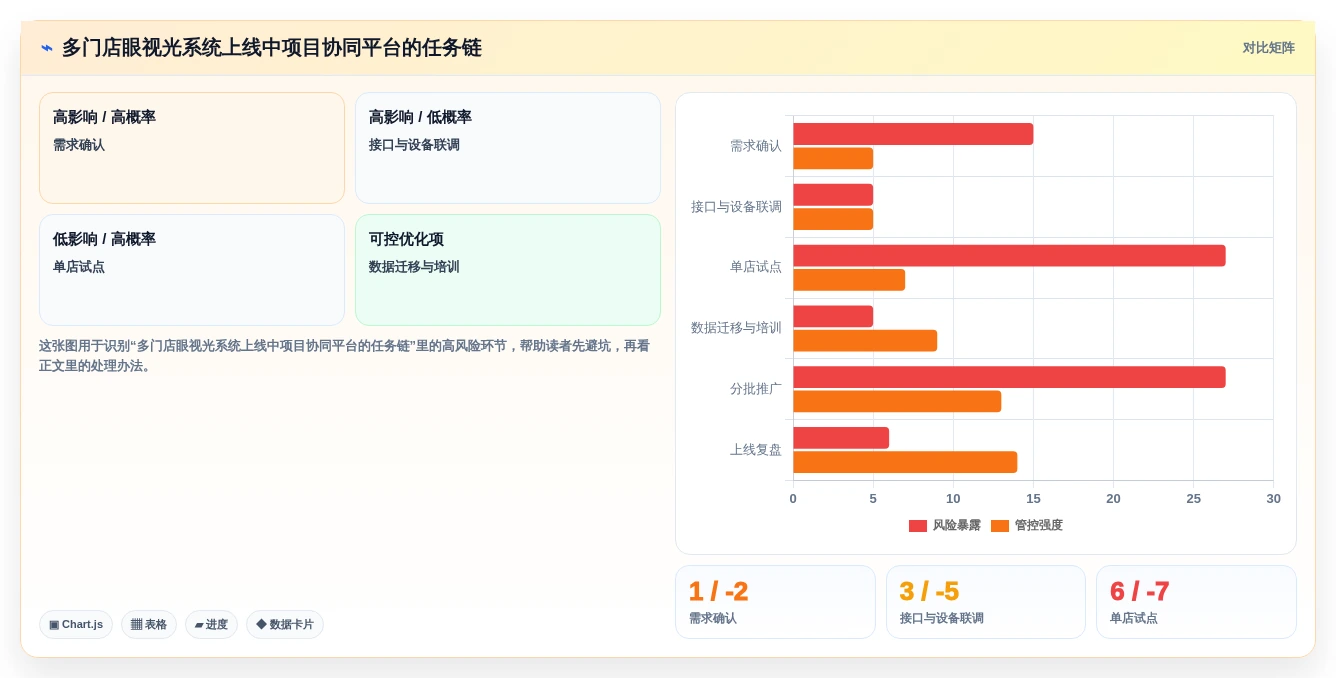Click the x-axis tick value 30
The width and height of the screenshot is (1336, 678).
[1273, 499]
